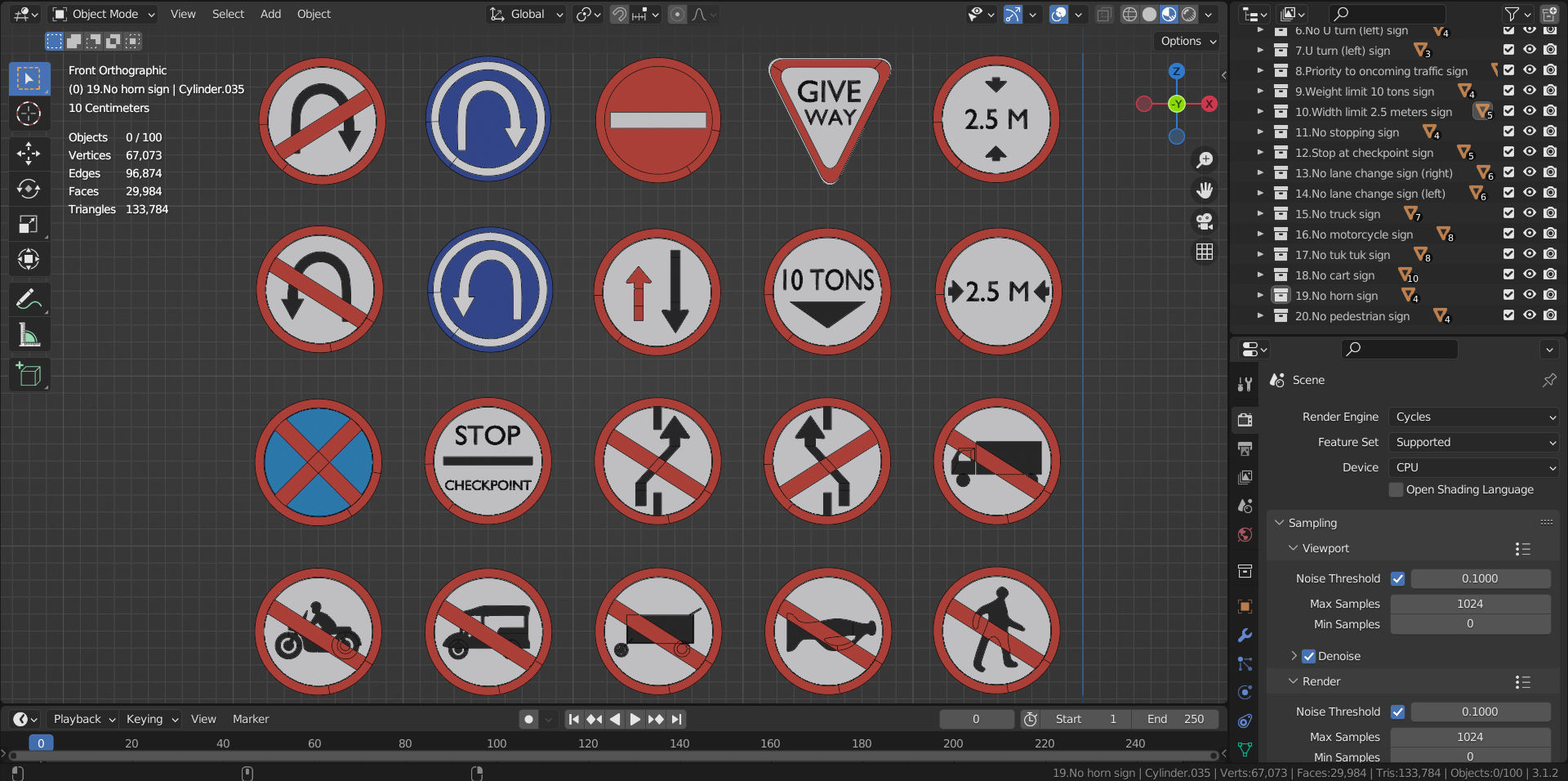Adjust the Max Samples slider
The image size is (1568, 781).
tap(1469, 604)
